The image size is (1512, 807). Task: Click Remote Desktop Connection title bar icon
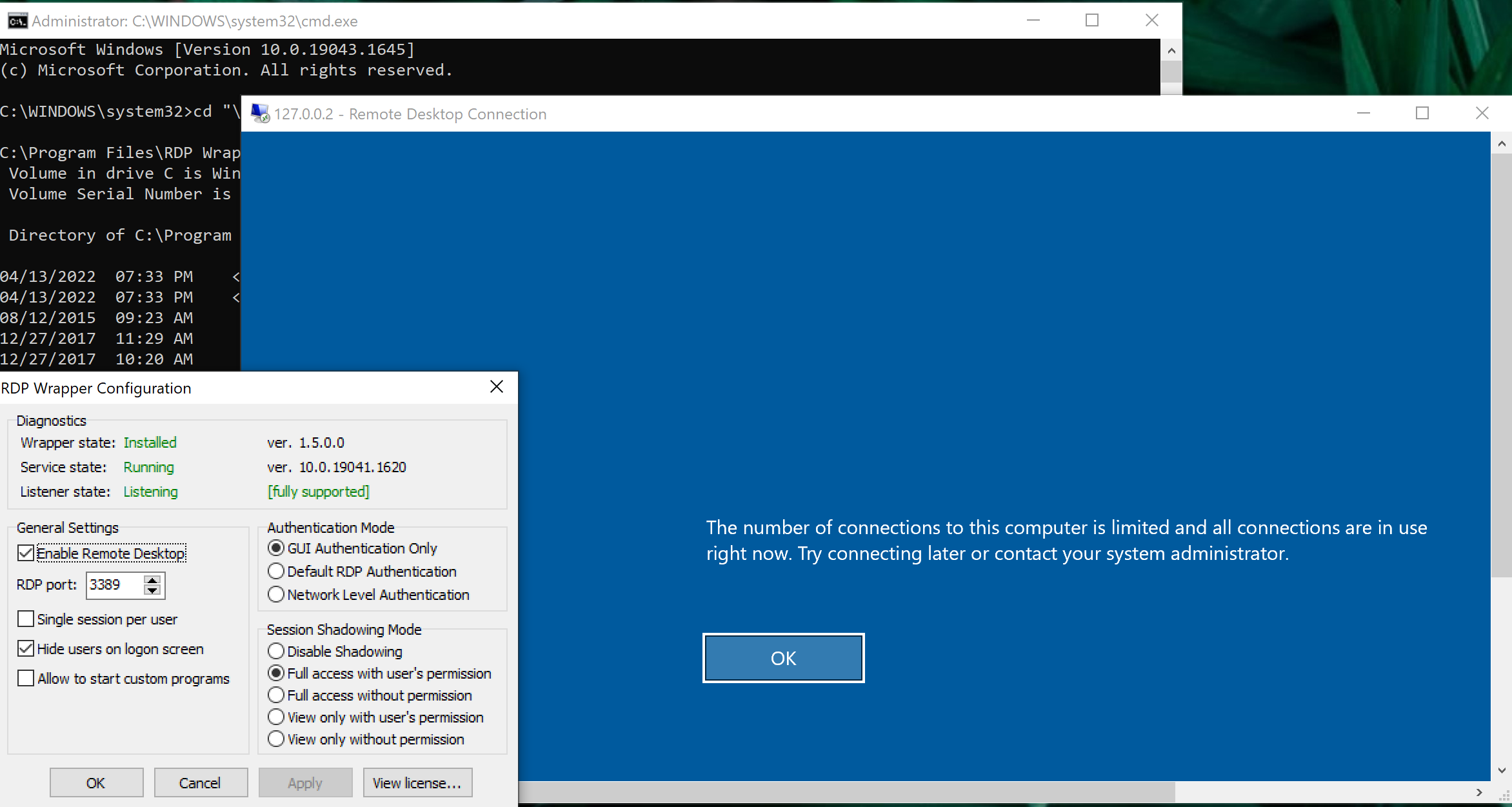coord(260,113)
